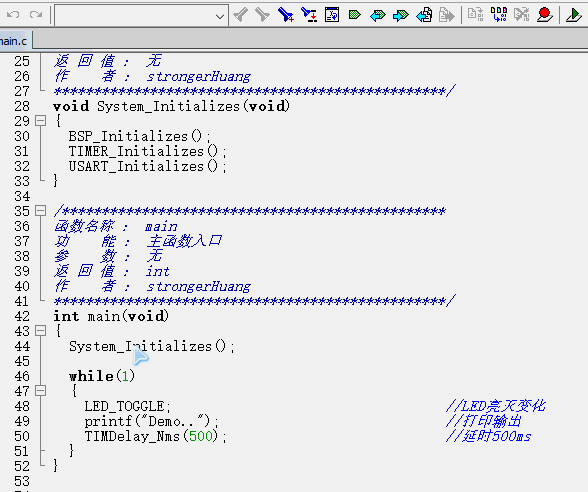Jump to next bookmark icon
The width and height of the screenshot is (588, 492).
(x=400, y=15)
